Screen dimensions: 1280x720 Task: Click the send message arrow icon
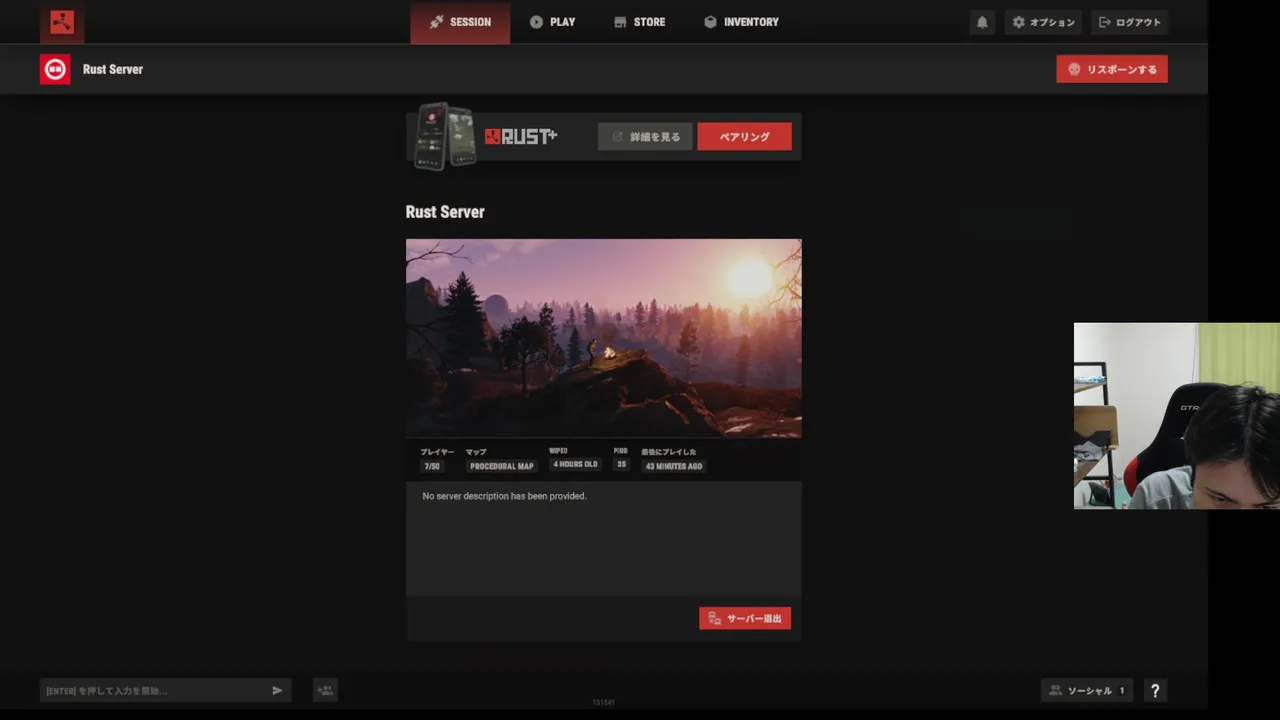click(278, 690)
